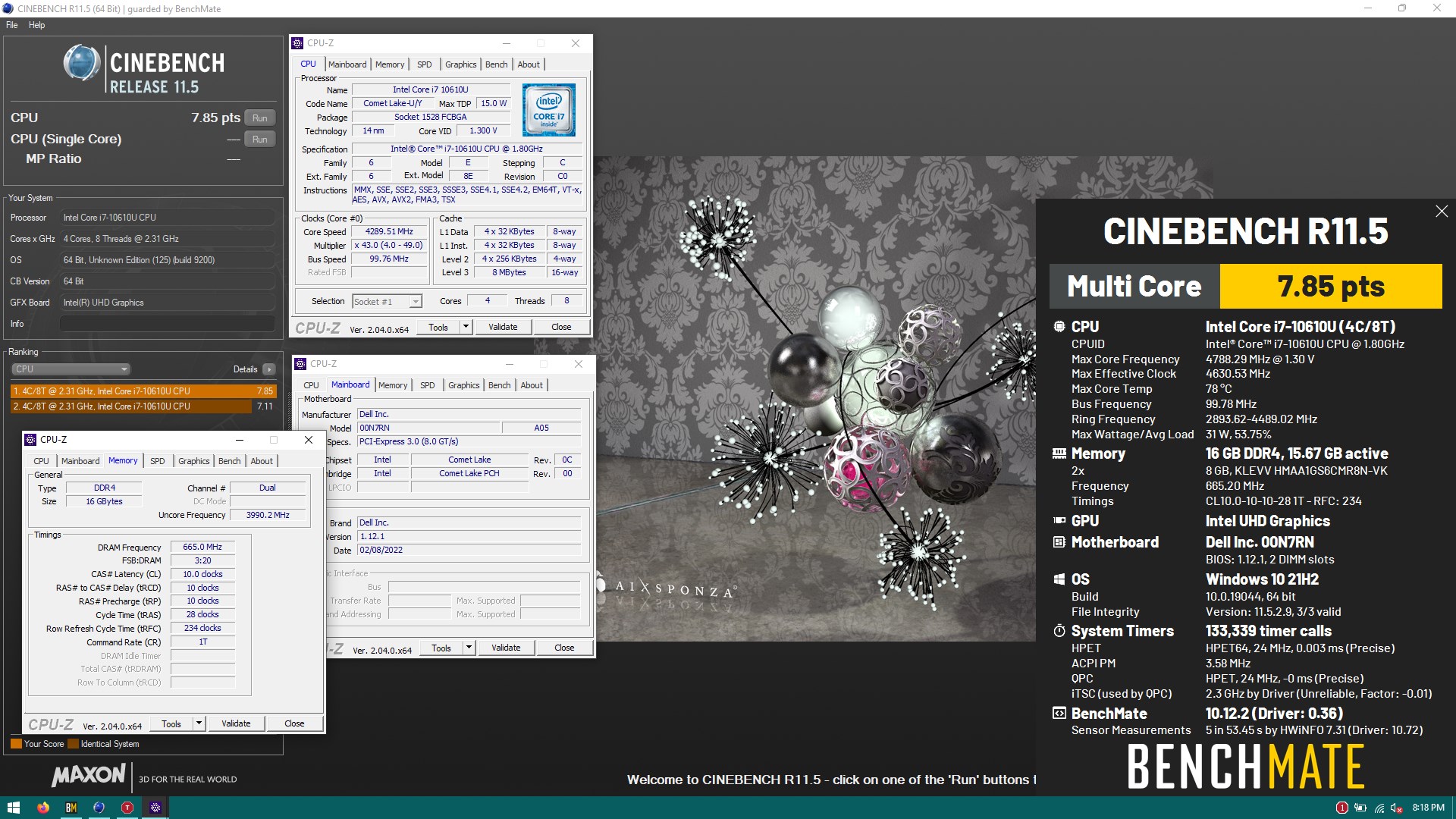Select ranking entry scoring 7.11
Viewport: 1456px width, 819px height.
143,406
